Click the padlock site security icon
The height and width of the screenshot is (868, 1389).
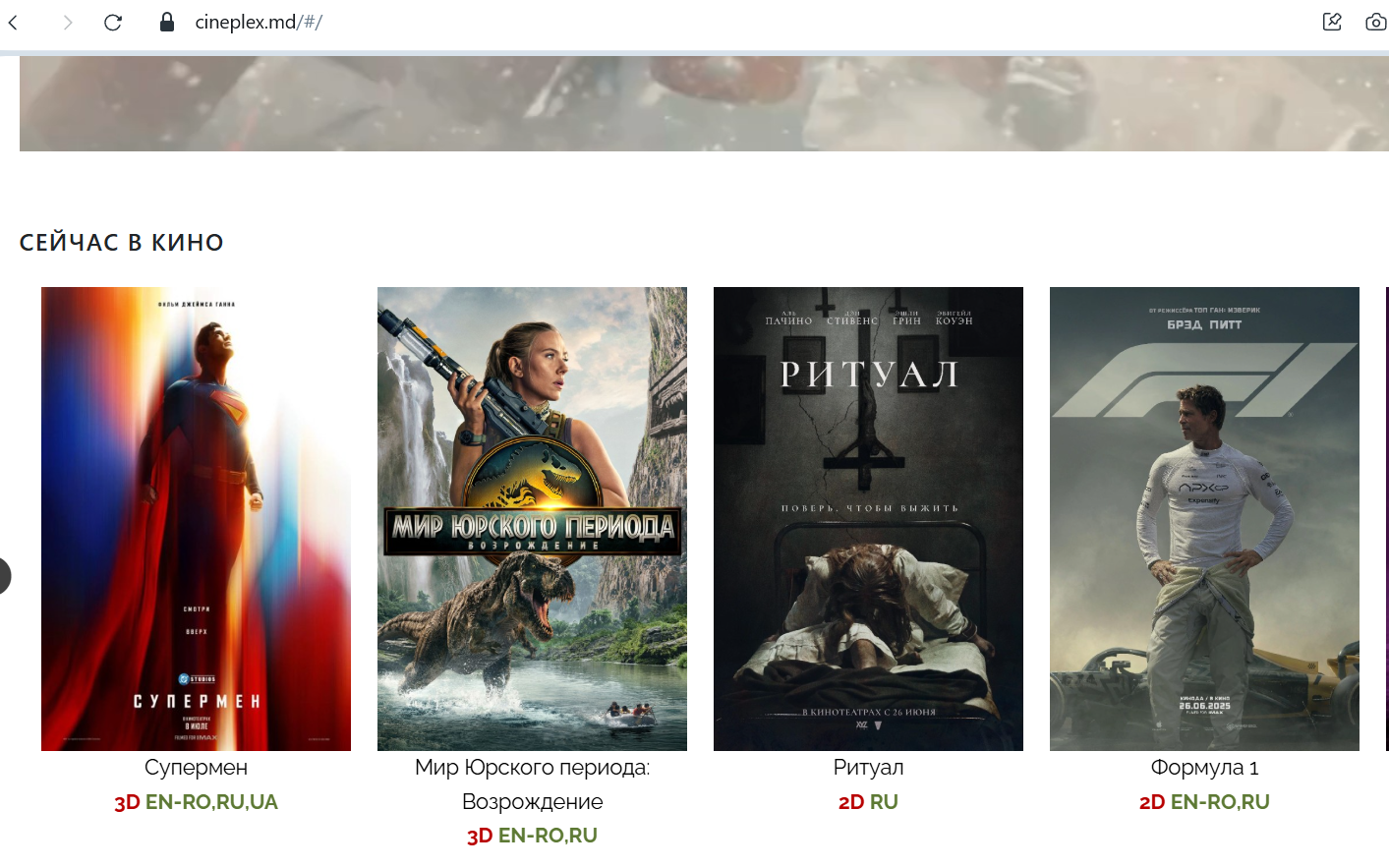point(167,22)
